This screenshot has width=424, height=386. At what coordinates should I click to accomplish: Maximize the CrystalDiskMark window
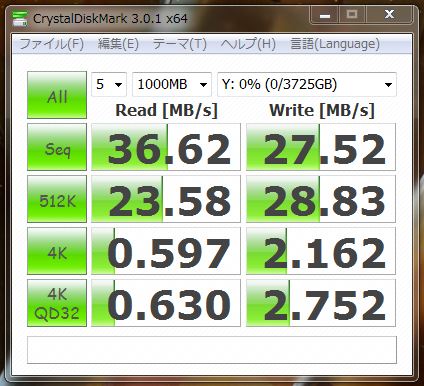click(352, 15)
